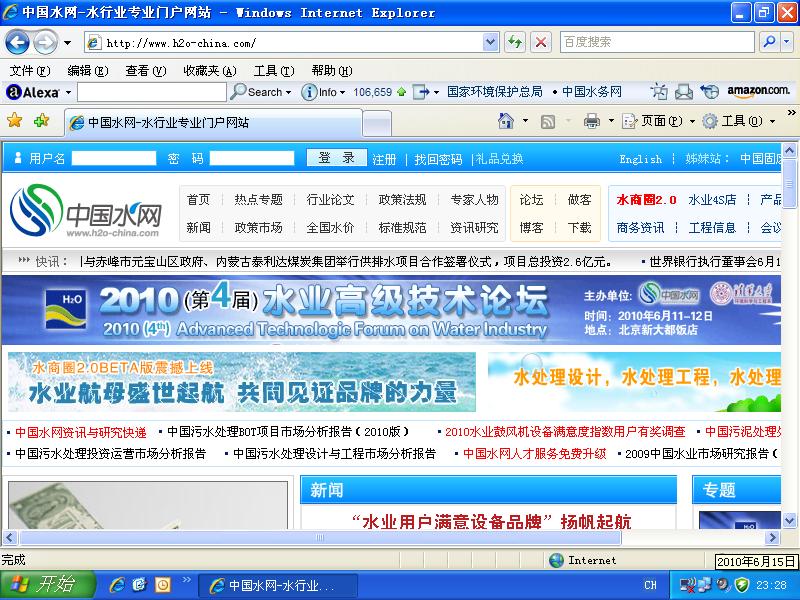Open the 文件(F) menu

tap(30, 71)
